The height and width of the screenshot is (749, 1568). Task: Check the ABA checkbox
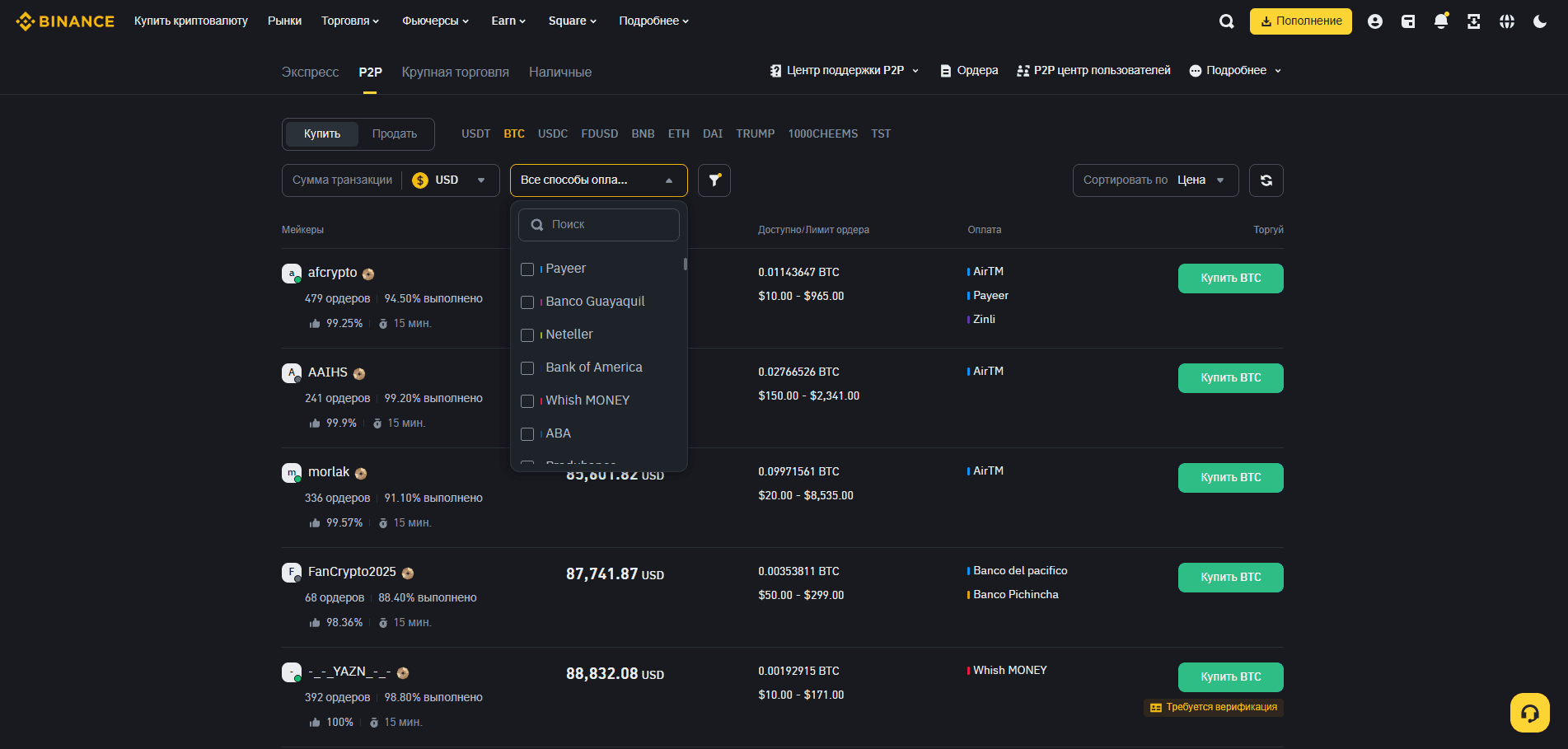click(527, 434)
